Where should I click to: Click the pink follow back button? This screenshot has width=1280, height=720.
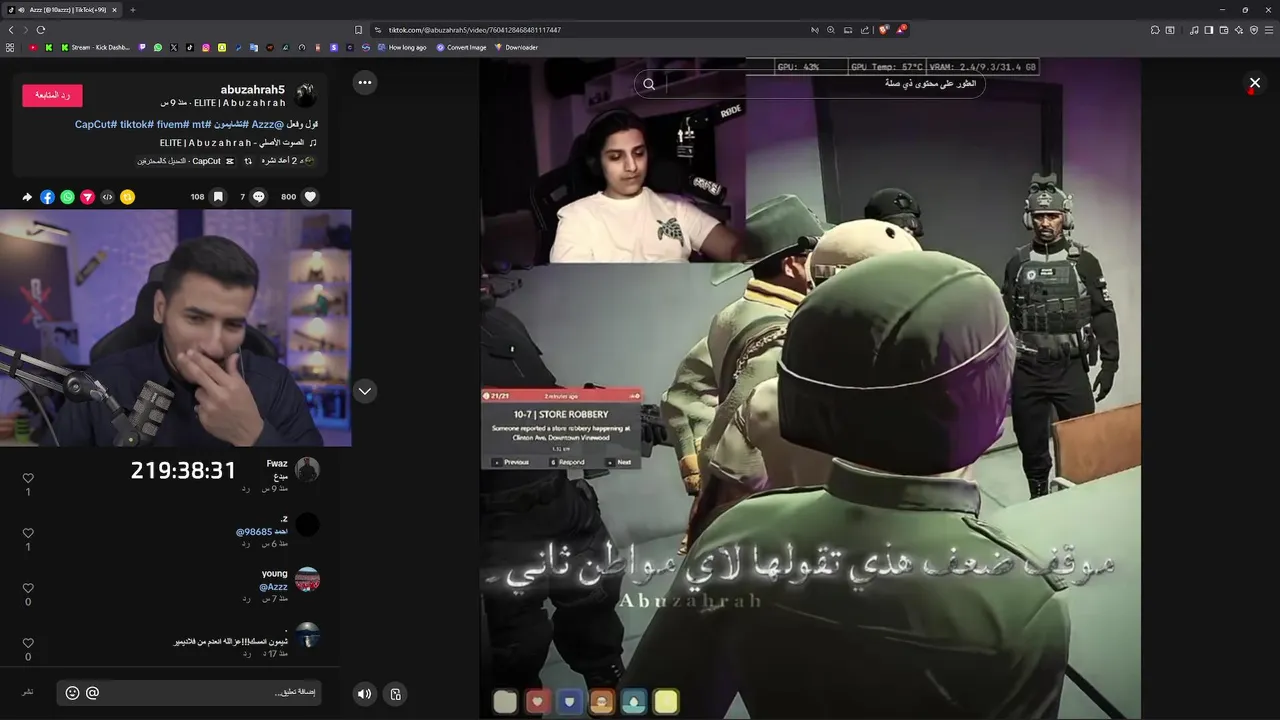[x=52, y=95]
